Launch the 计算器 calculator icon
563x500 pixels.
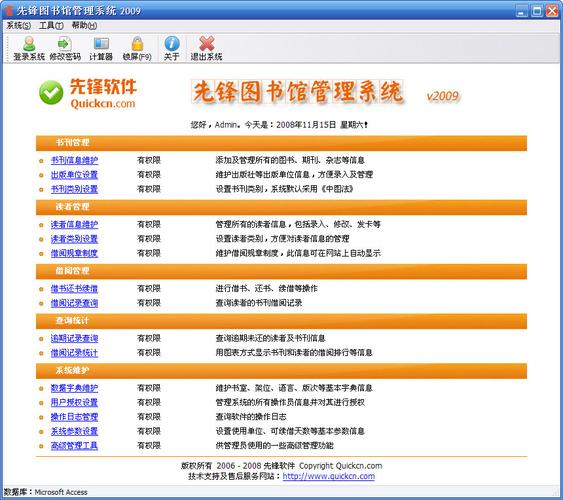(101, 48)
